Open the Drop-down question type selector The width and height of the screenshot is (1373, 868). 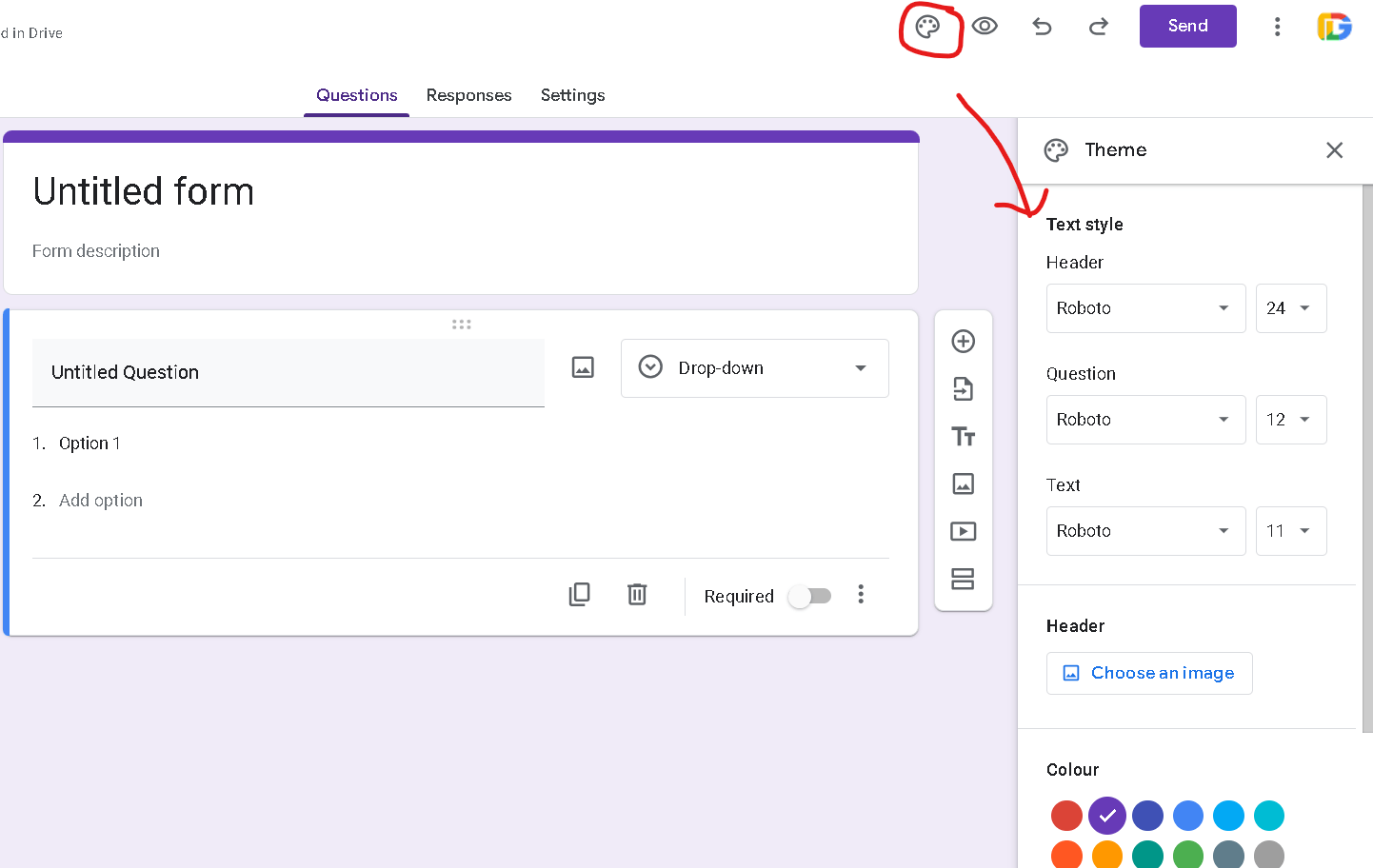754,368
